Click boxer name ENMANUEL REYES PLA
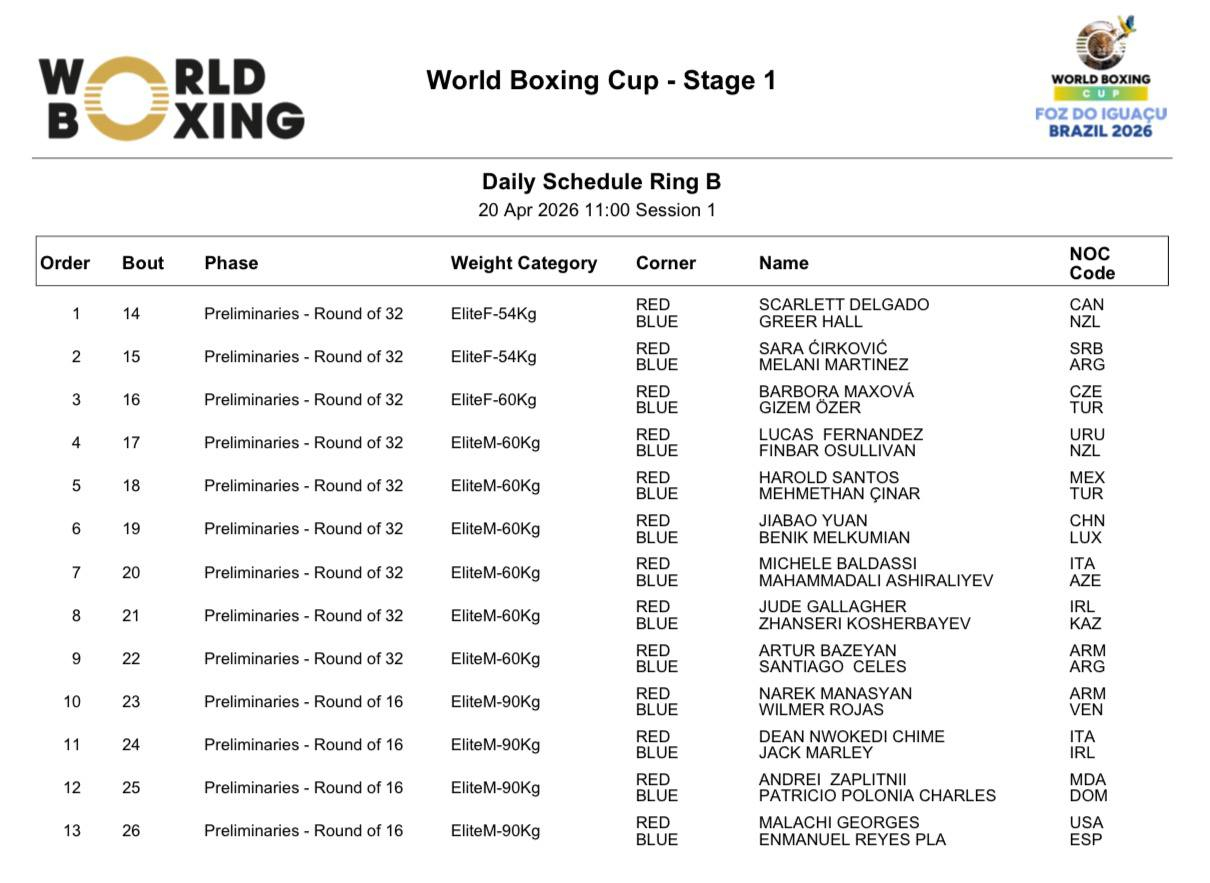This screenshot has height=883, width=1210. pos(852,840)
